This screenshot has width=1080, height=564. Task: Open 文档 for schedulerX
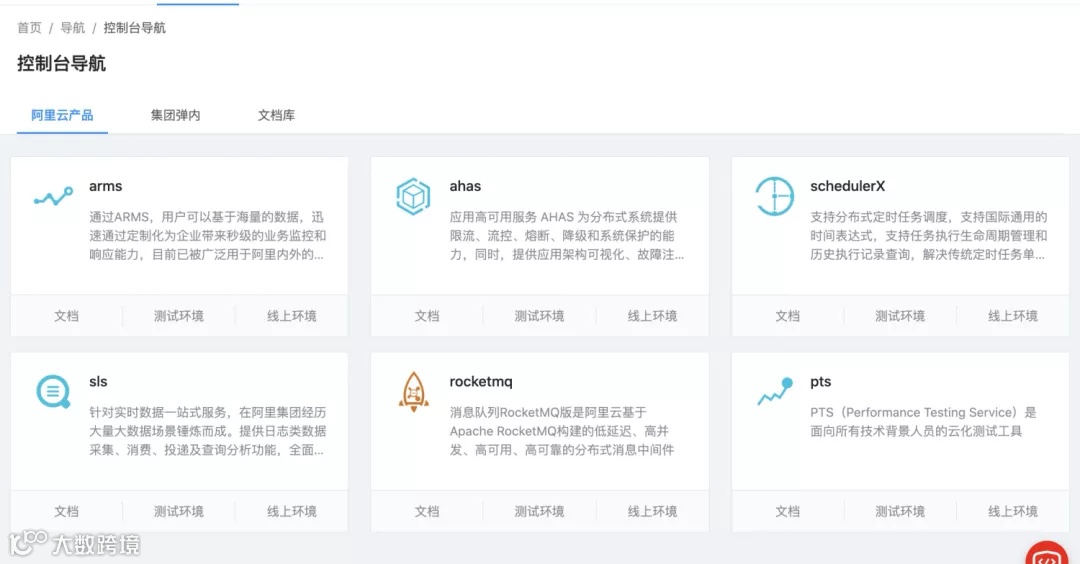click(788, 316)
